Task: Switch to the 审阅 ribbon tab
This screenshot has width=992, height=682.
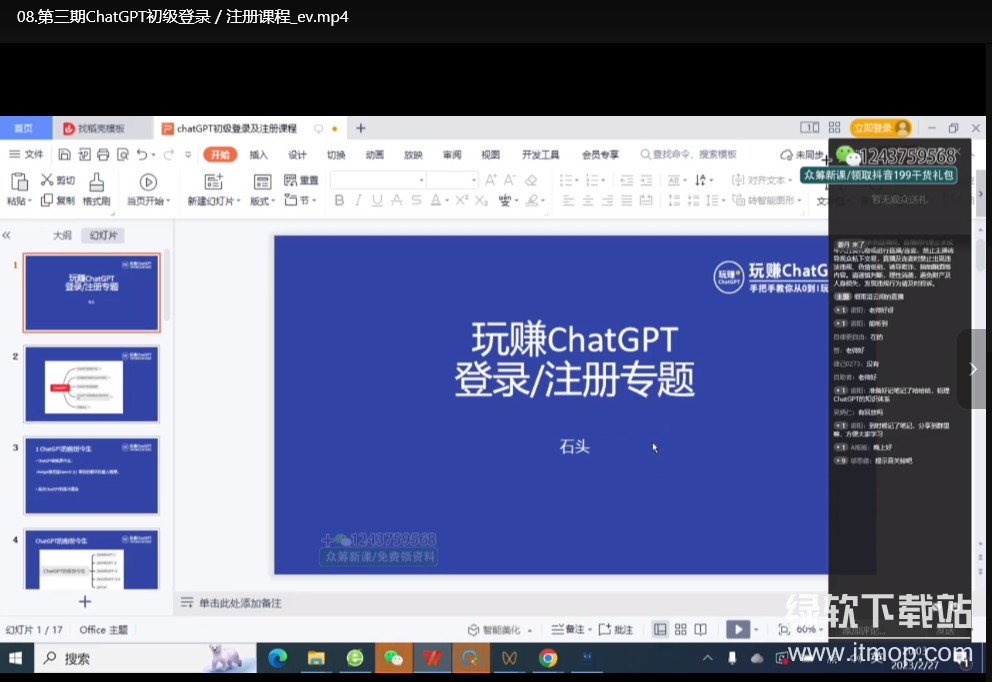Action: (452, 155)
